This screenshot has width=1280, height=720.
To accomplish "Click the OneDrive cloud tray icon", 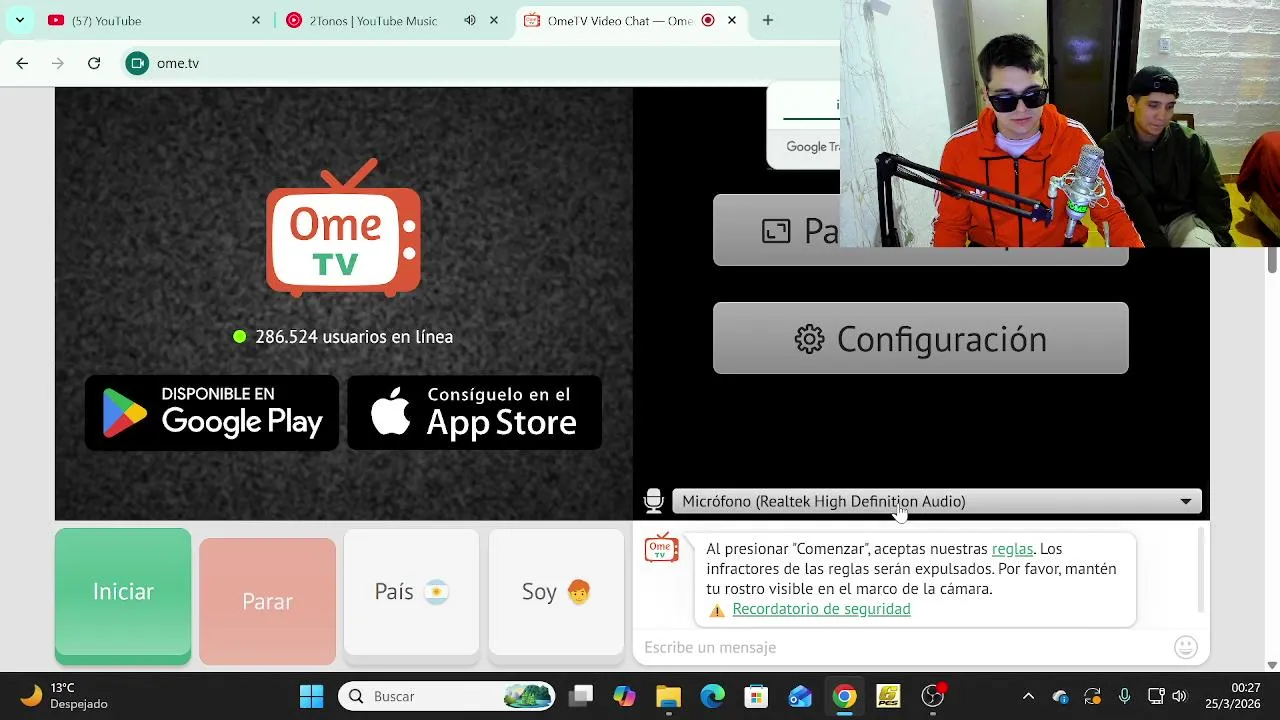I will (1060, 696).
